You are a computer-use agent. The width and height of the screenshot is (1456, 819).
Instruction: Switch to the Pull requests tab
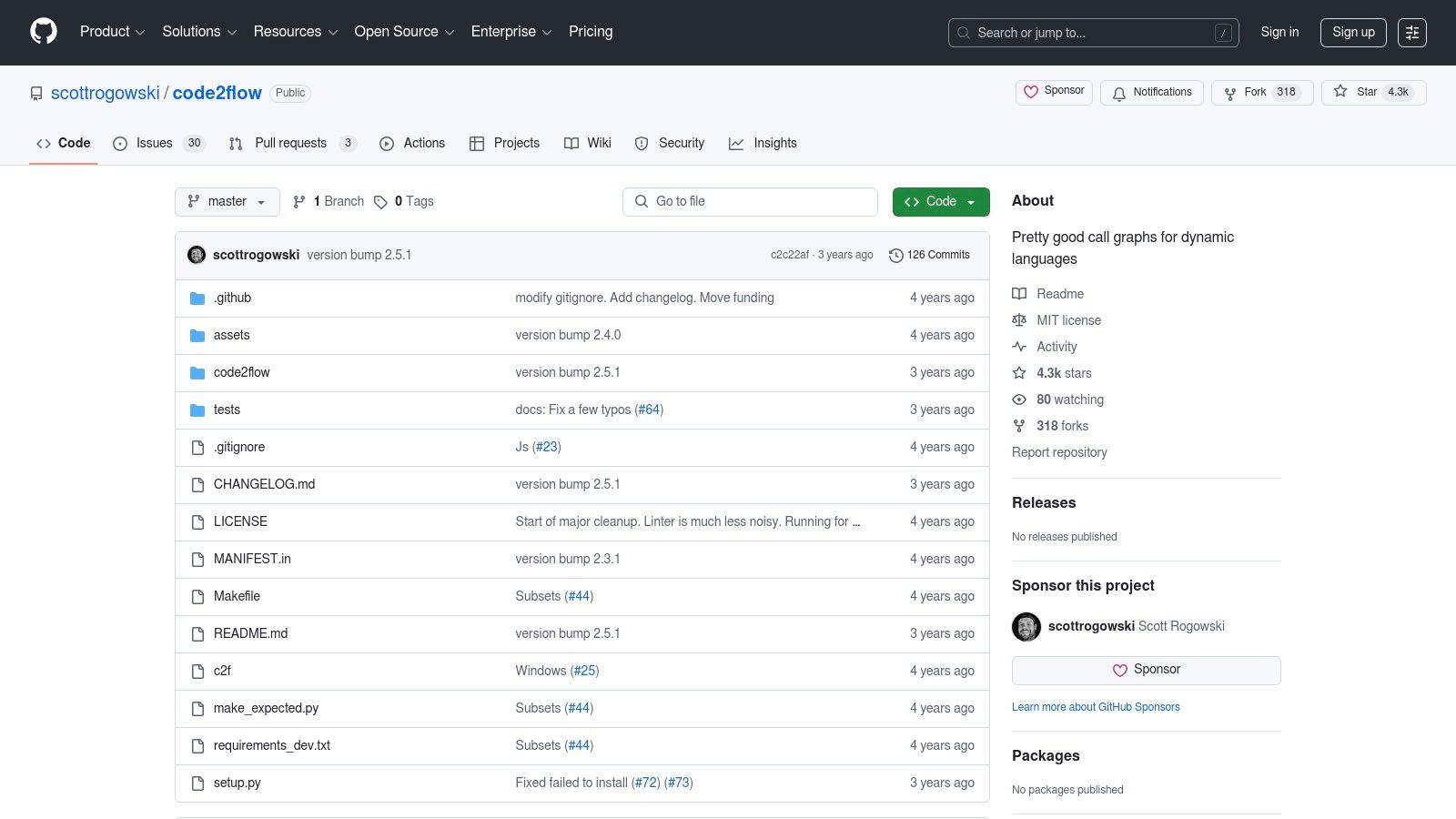291,144
